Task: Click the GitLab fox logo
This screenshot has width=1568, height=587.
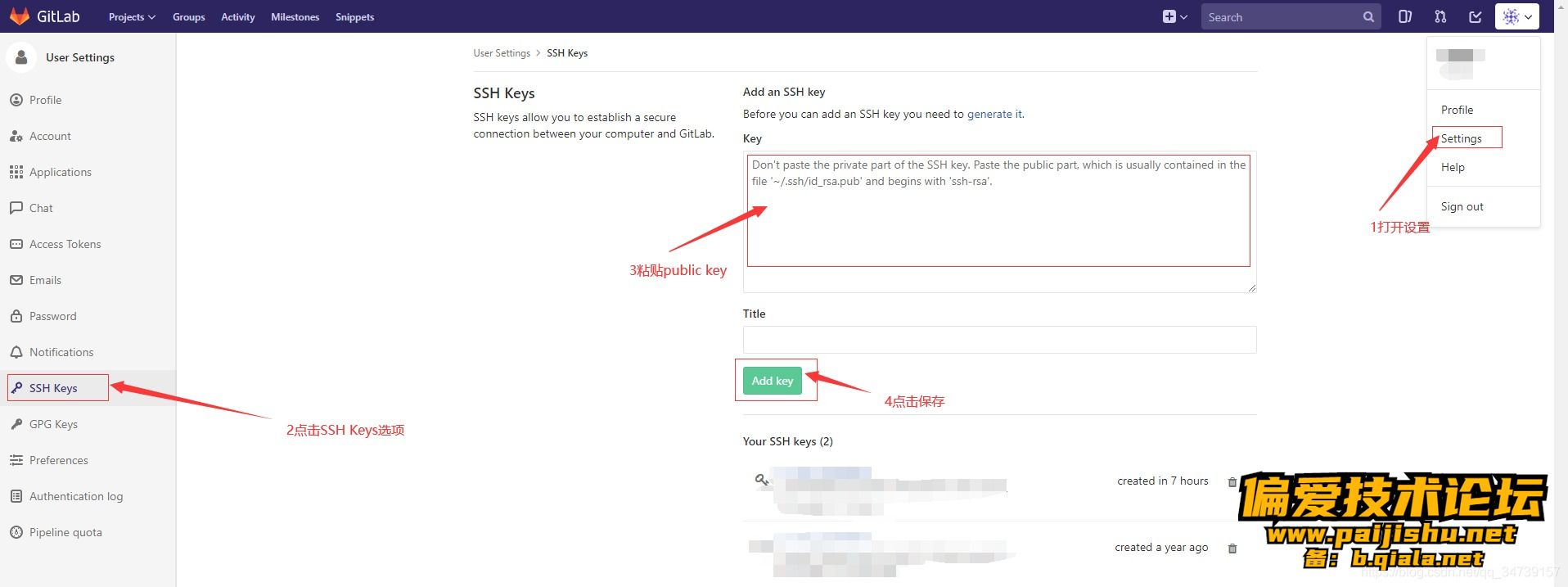Action: [x=19, y=16]
